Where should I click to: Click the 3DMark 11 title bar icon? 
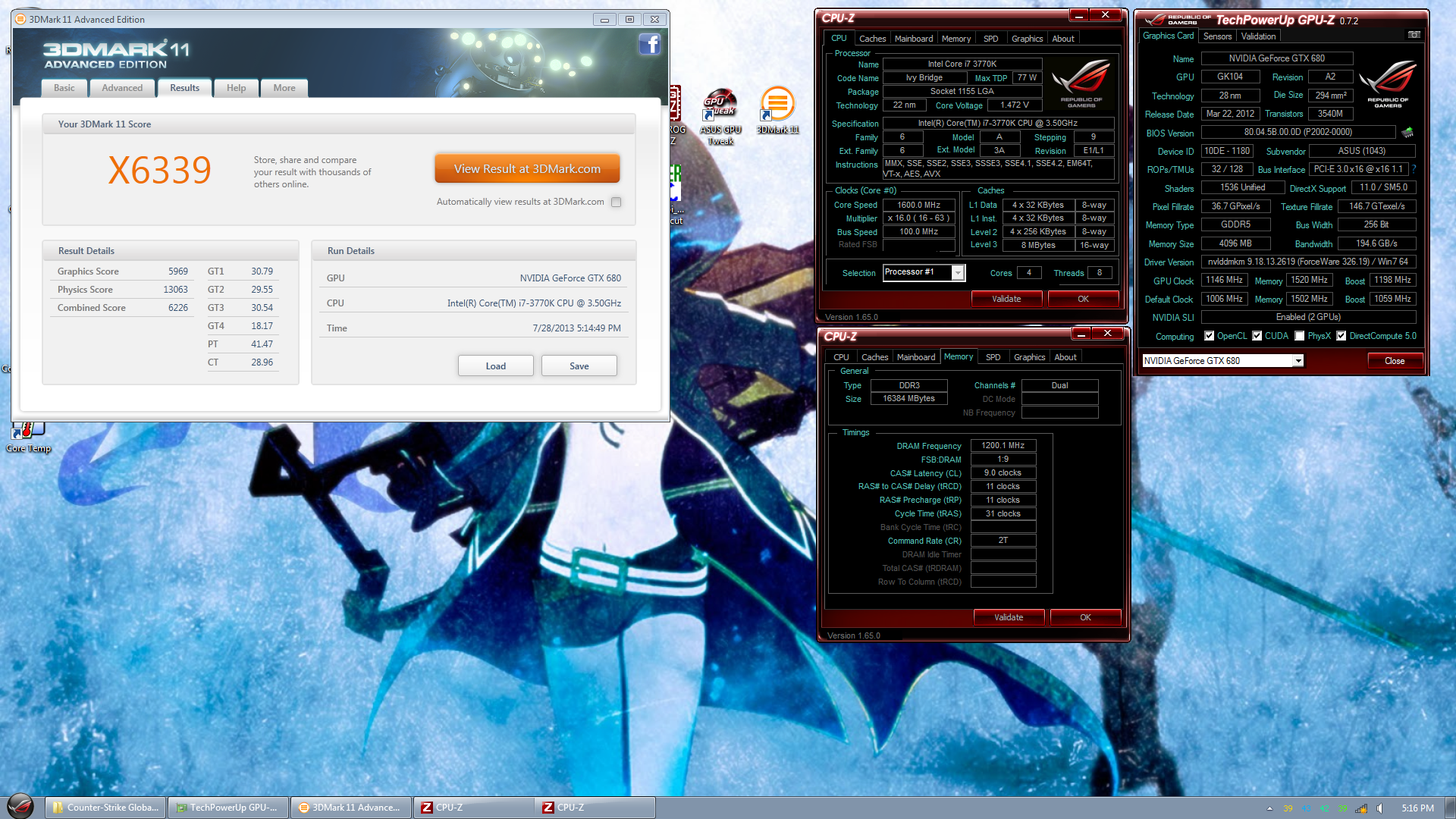pos(20,19)
